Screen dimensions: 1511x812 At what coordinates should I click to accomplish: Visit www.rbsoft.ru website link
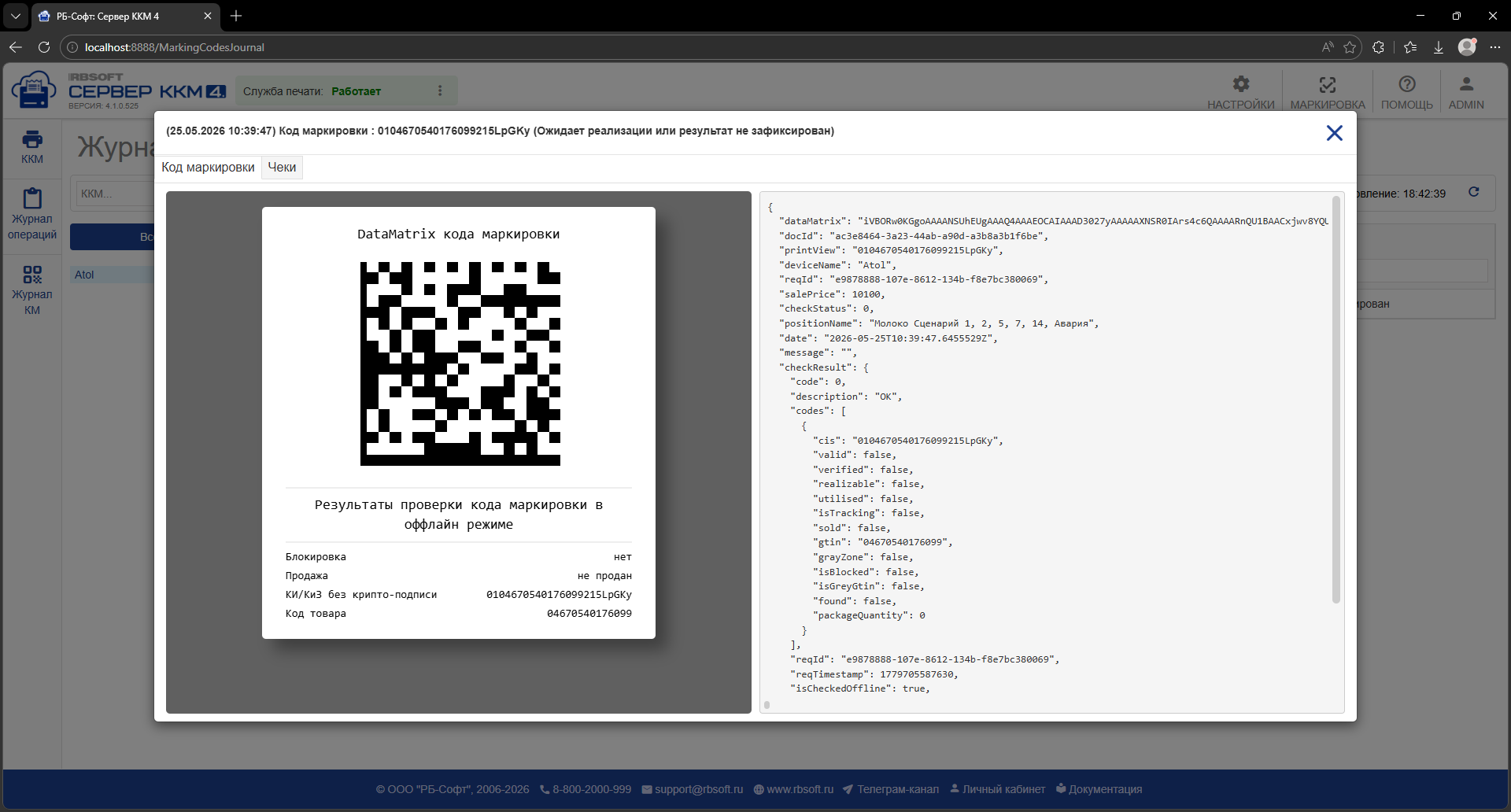coord(793,789)
